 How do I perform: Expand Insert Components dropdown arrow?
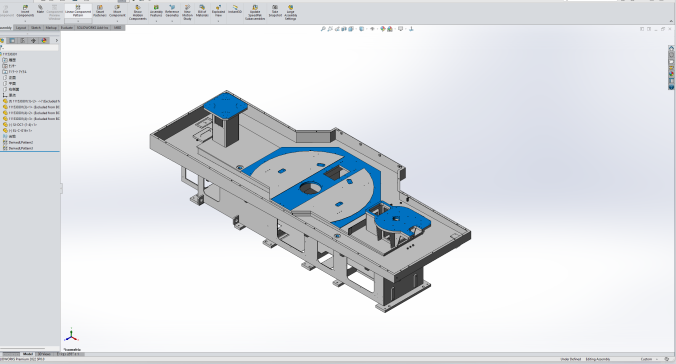pyautogui.click(x=25, y=21)
